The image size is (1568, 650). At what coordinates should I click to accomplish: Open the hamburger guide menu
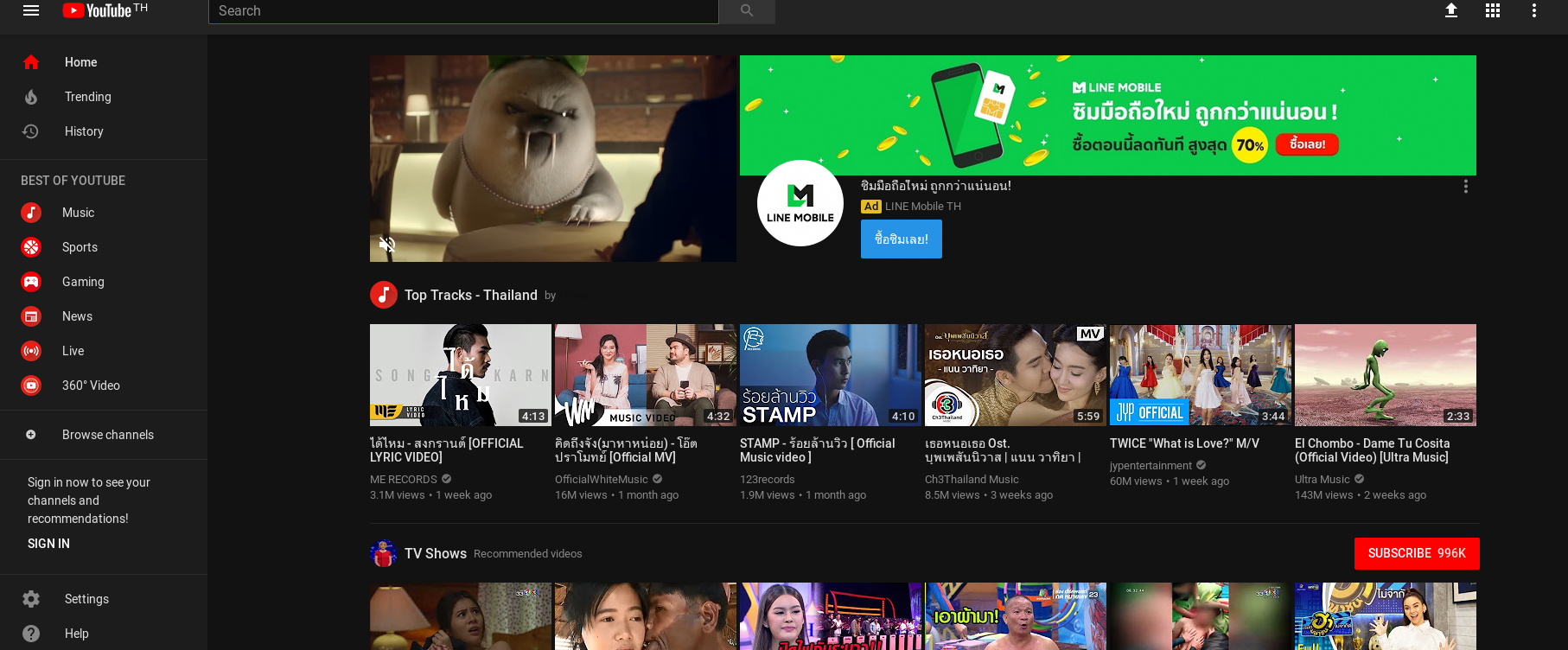[x=31, y=10]
